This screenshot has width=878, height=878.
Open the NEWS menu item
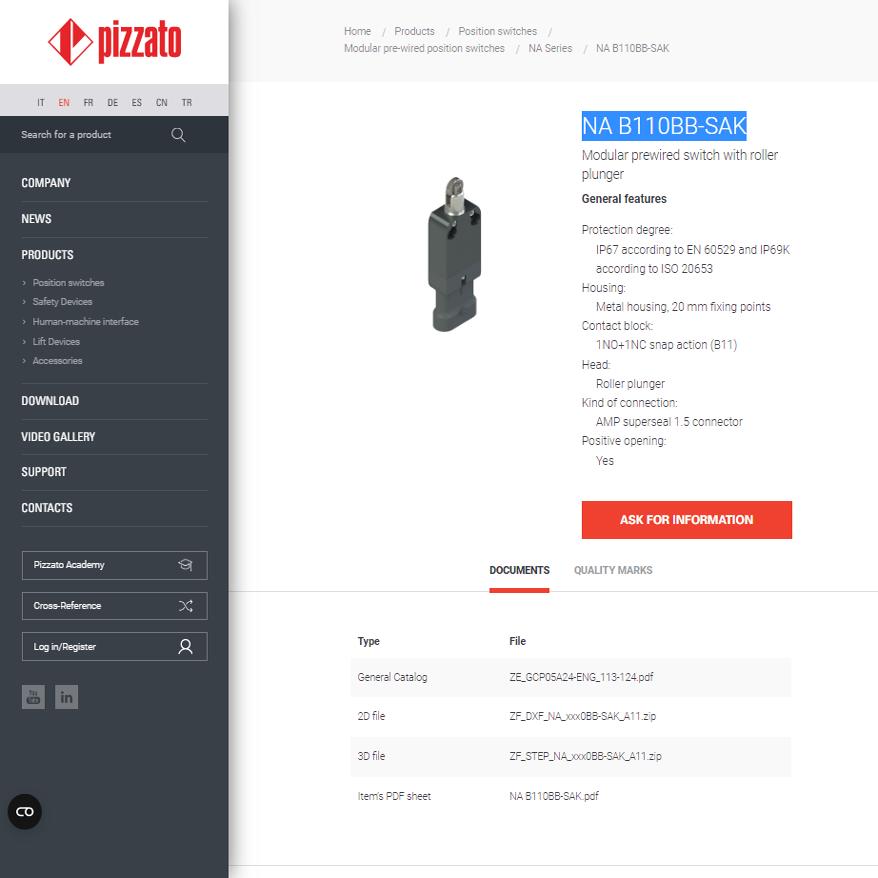click(36, 219)
